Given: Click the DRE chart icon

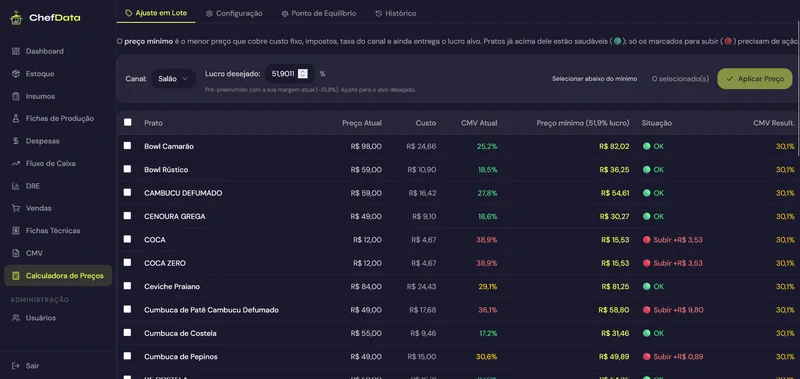Looking at the screenshot, I should point(16,186).
